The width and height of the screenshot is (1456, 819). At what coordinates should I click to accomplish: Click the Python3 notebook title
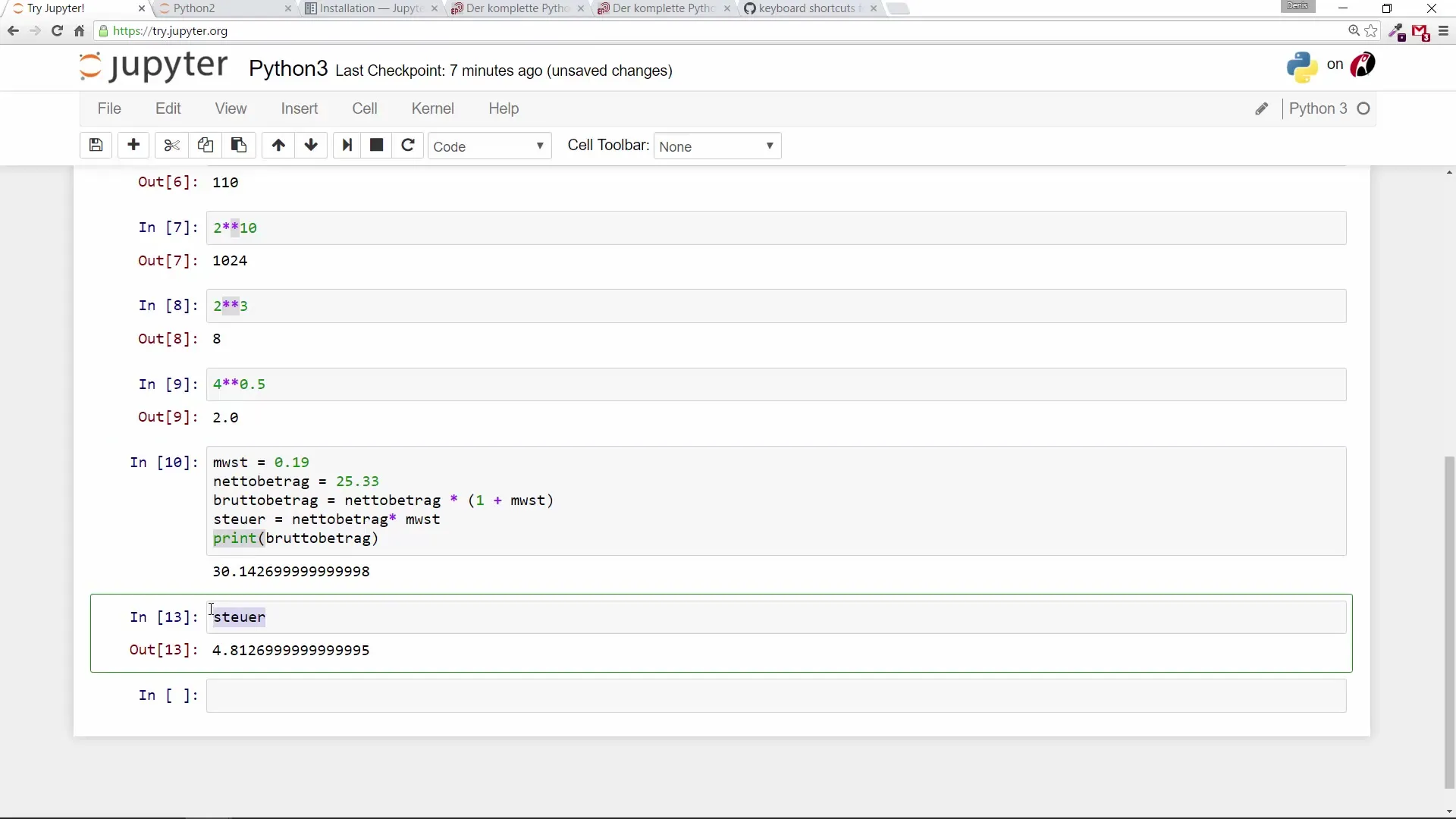[x=288, y=69]
